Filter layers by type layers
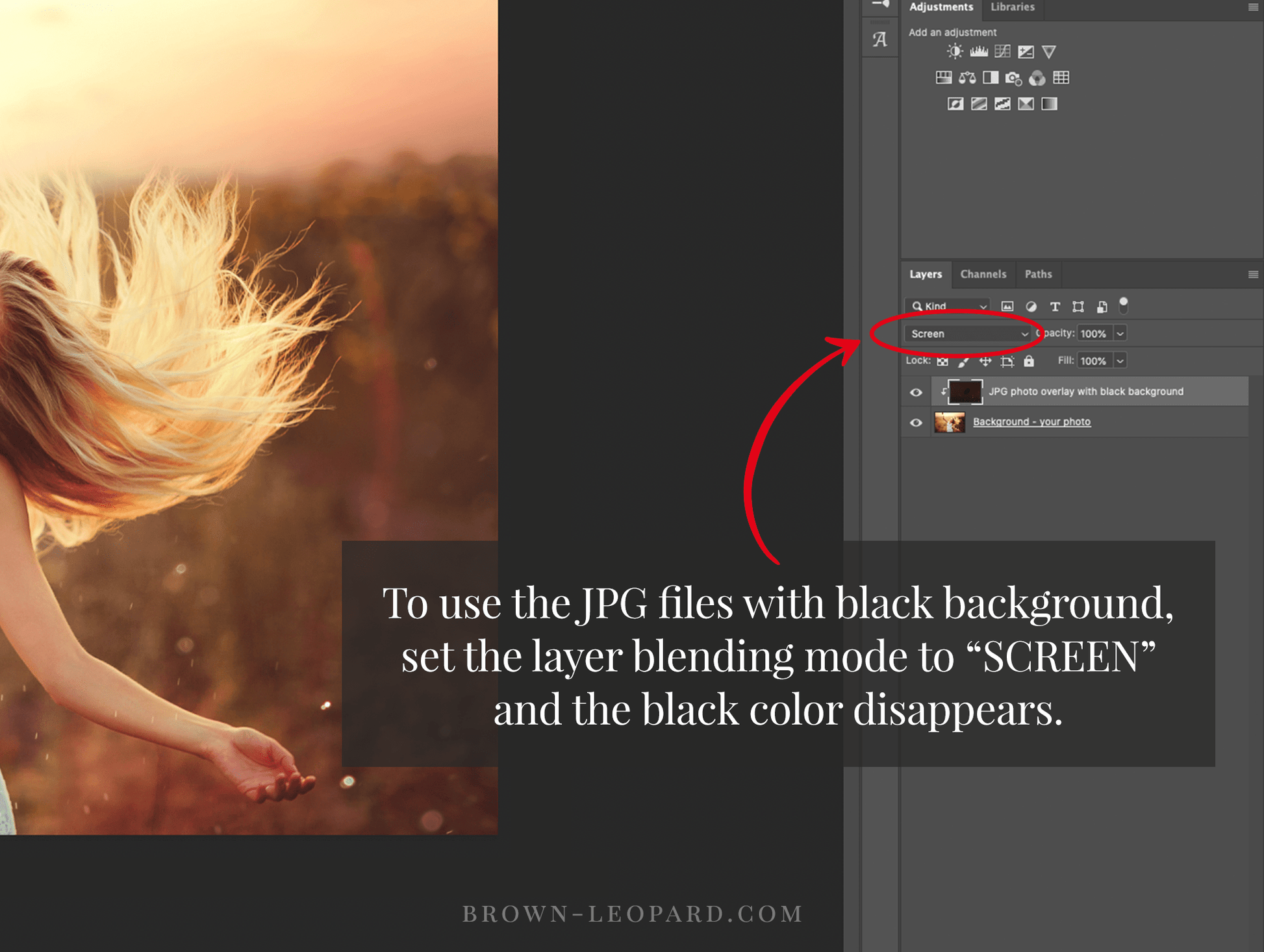 click(1055, 307)
